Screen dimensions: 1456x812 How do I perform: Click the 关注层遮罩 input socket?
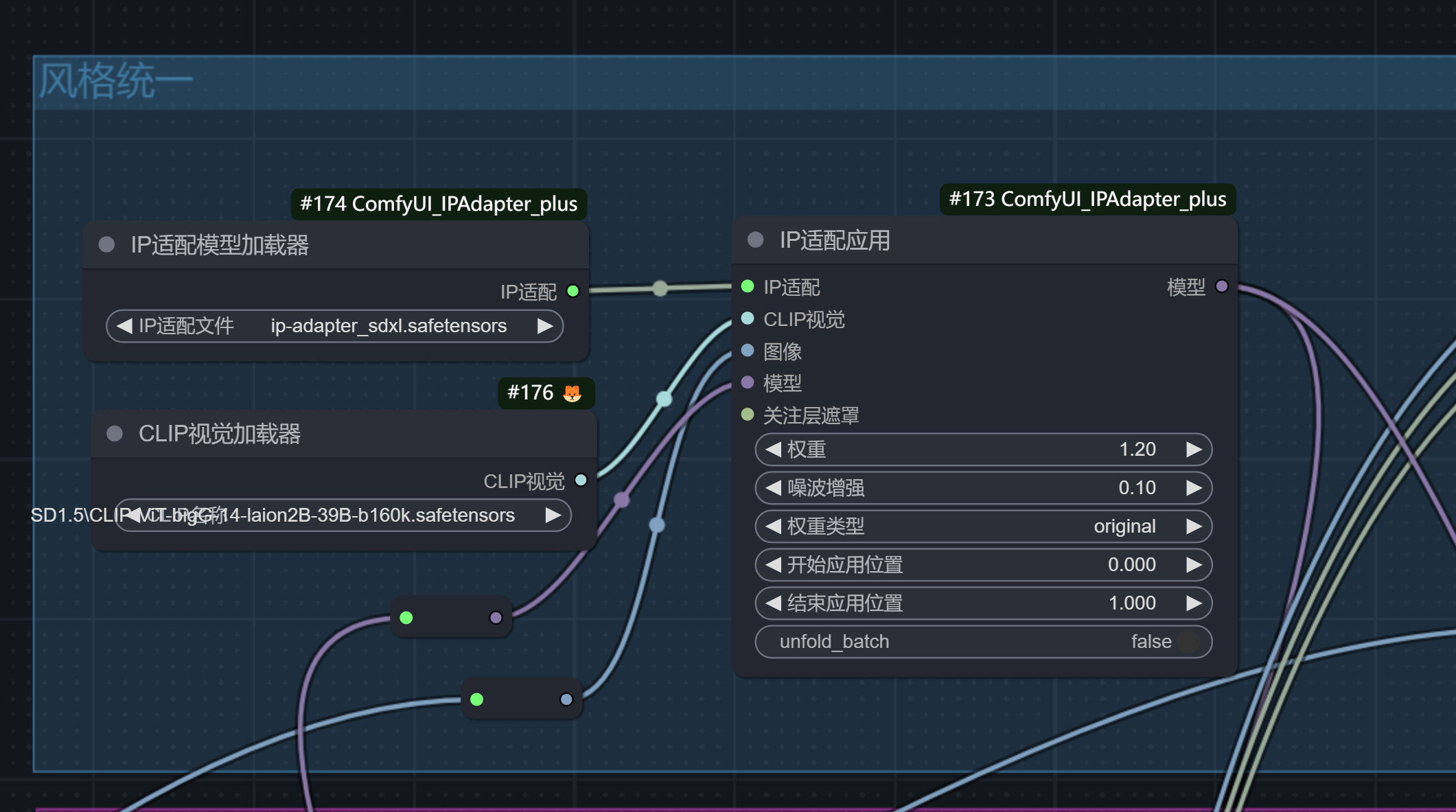pyautogui.click(x=748, y=415)
